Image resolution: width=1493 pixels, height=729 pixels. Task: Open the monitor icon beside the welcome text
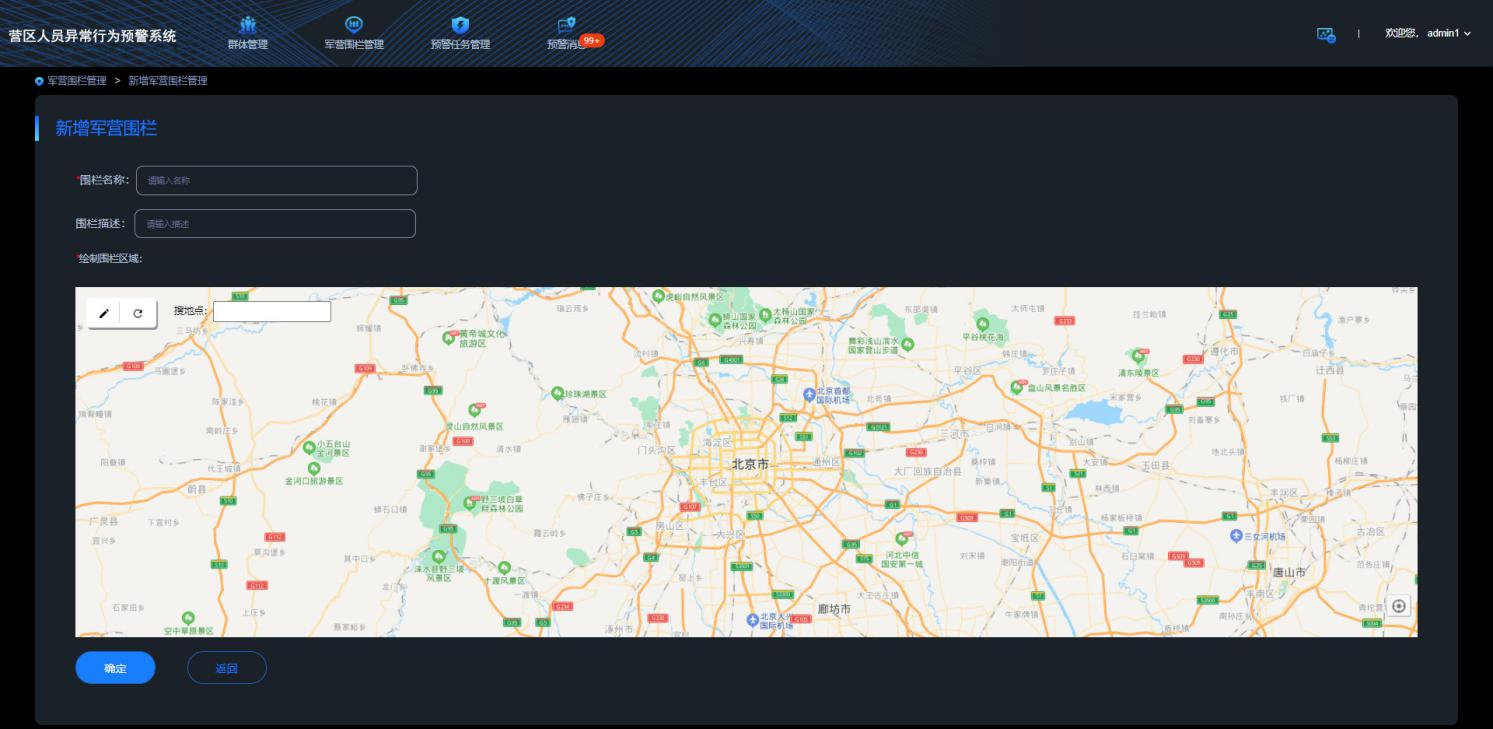1326,34
